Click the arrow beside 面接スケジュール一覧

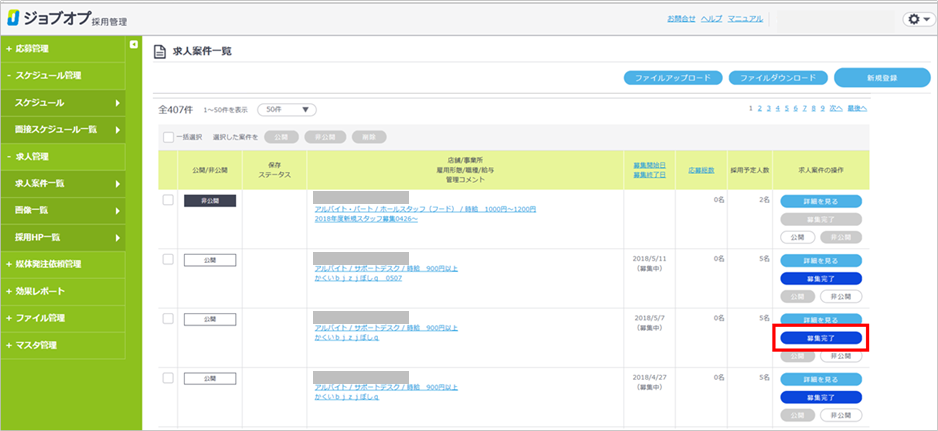pyautogui.click(x=117, y=129)
